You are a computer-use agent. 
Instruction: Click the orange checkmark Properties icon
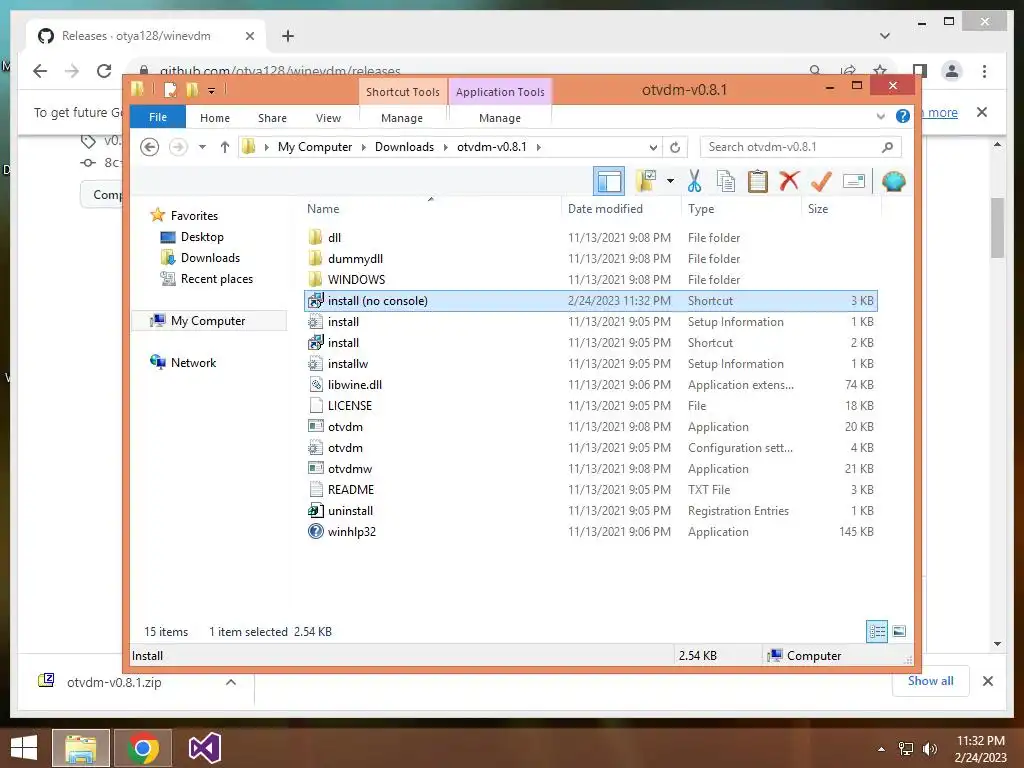point(821,181)
